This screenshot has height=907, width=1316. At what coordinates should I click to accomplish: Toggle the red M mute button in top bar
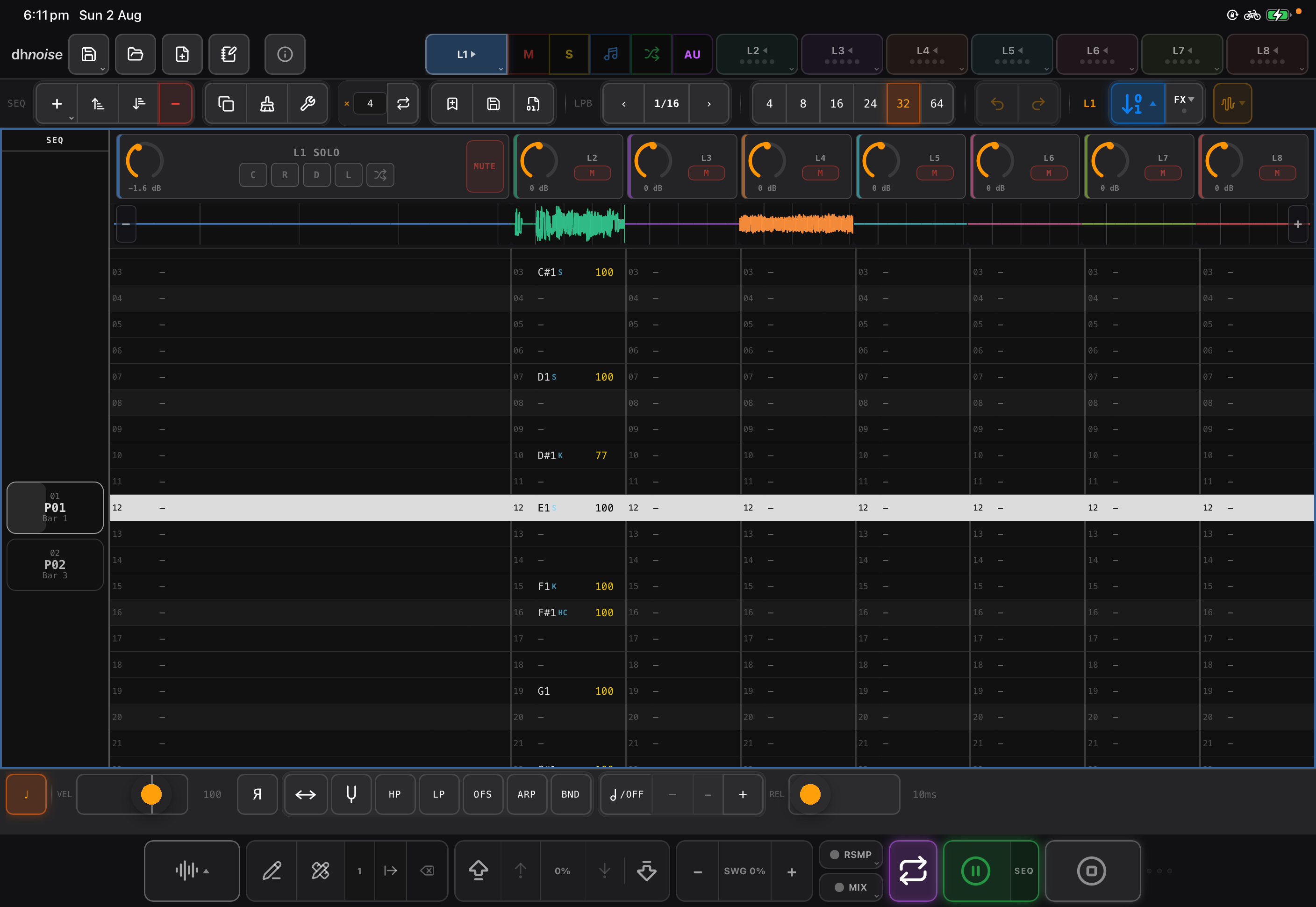point(528,54)
